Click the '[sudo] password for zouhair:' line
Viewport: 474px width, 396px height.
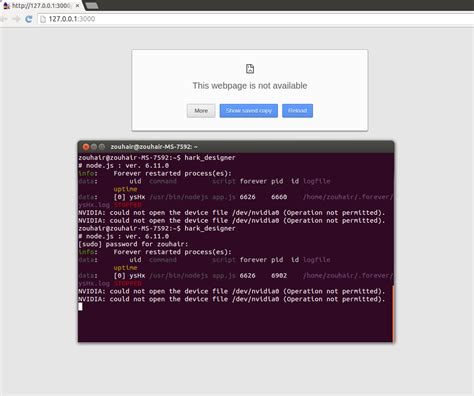click(133, 244)
